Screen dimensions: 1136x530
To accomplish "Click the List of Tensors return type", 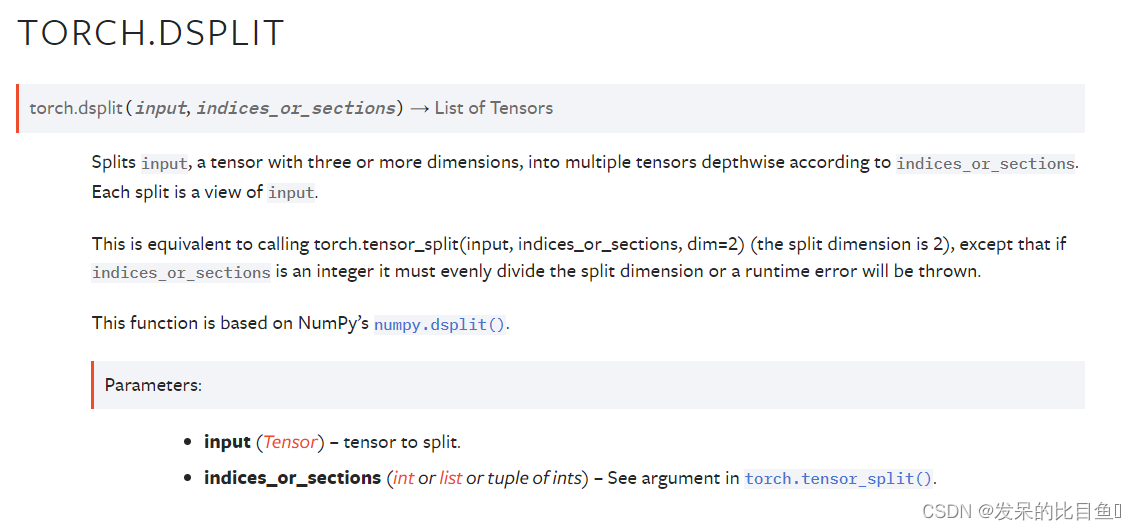I will (493, 109).
